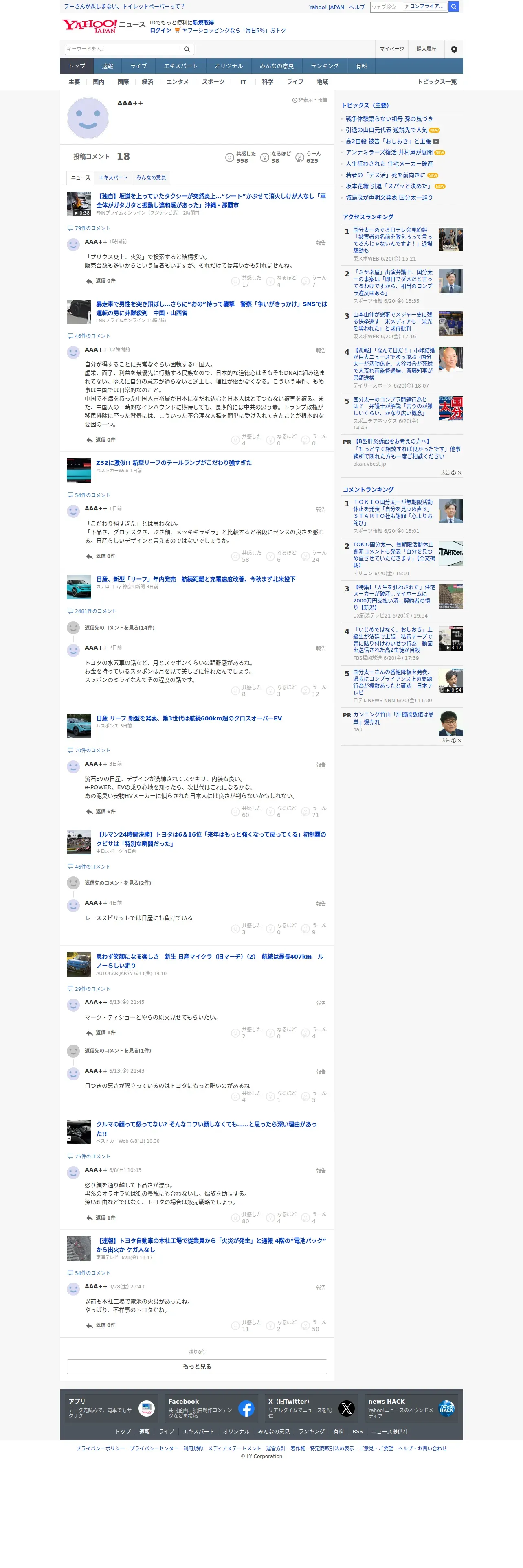
Task: Select the 速報 navigation tab
Action: (x=108, y=66)
